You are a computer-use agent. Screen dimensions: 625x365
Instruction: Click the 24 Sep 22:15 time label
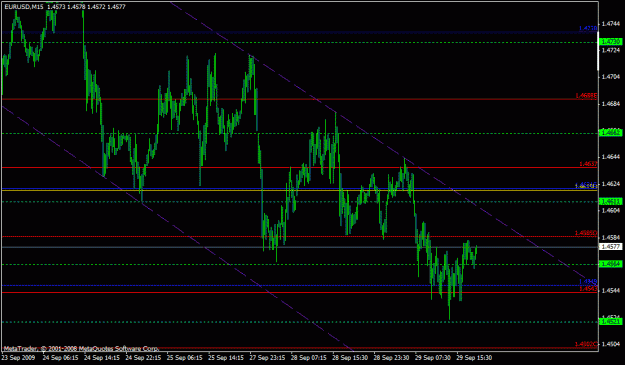[143, 358]
